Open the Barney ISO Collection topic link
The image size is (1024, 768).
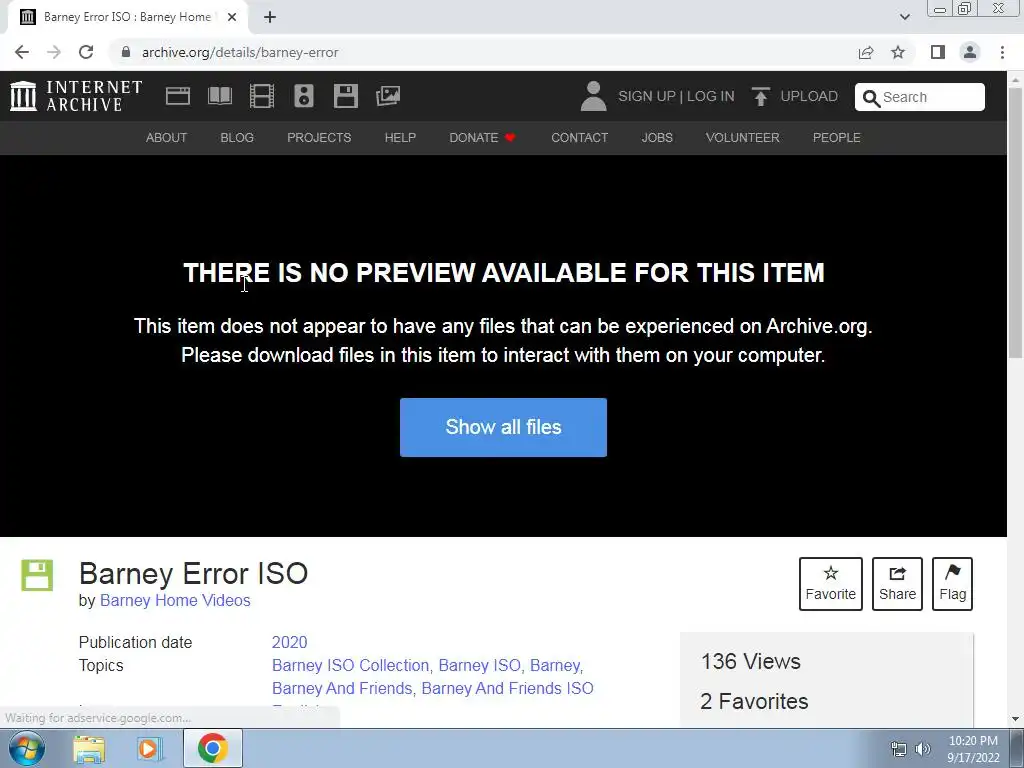click(350, 665)
